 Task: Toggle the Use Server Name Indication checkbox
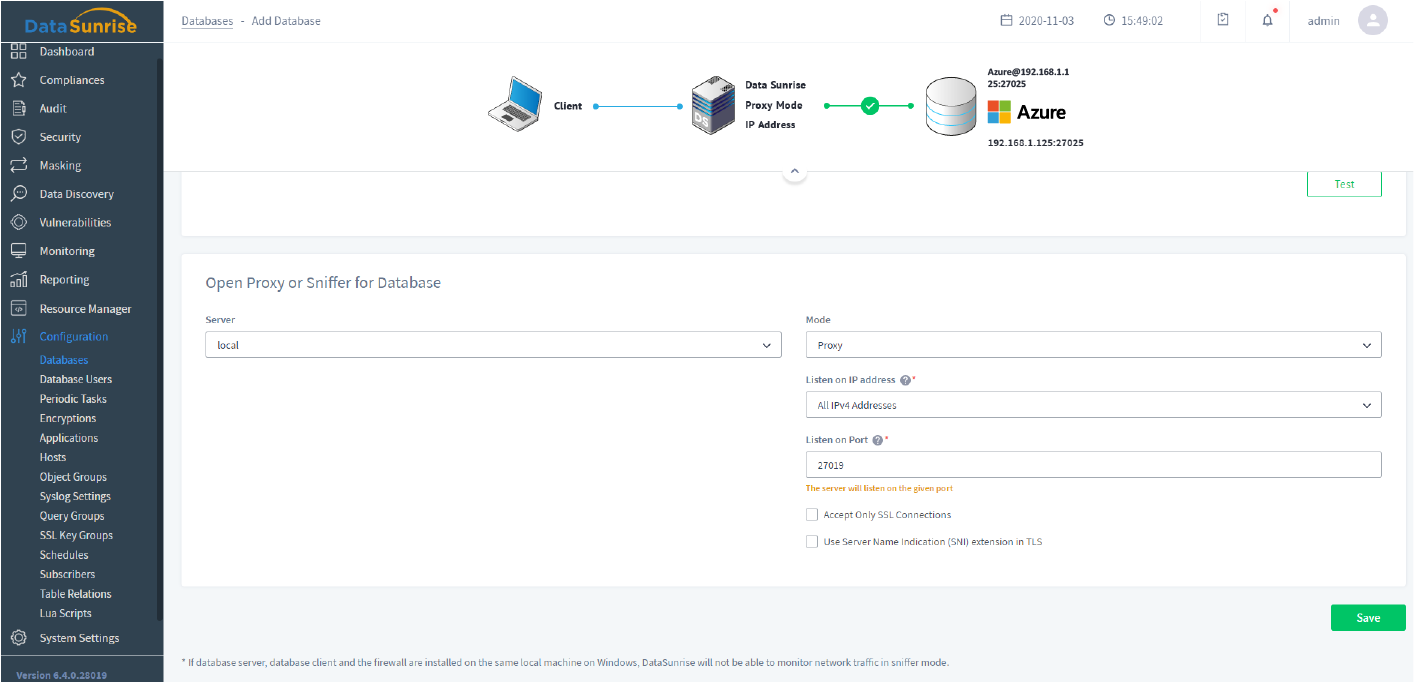pyautogui.click(x=812, y=542)
